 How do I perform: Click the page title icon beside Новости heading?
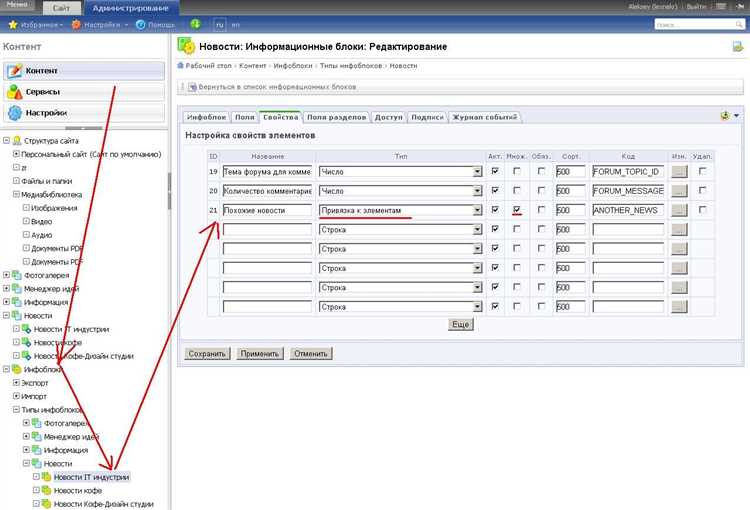click(x=187, y=46)
